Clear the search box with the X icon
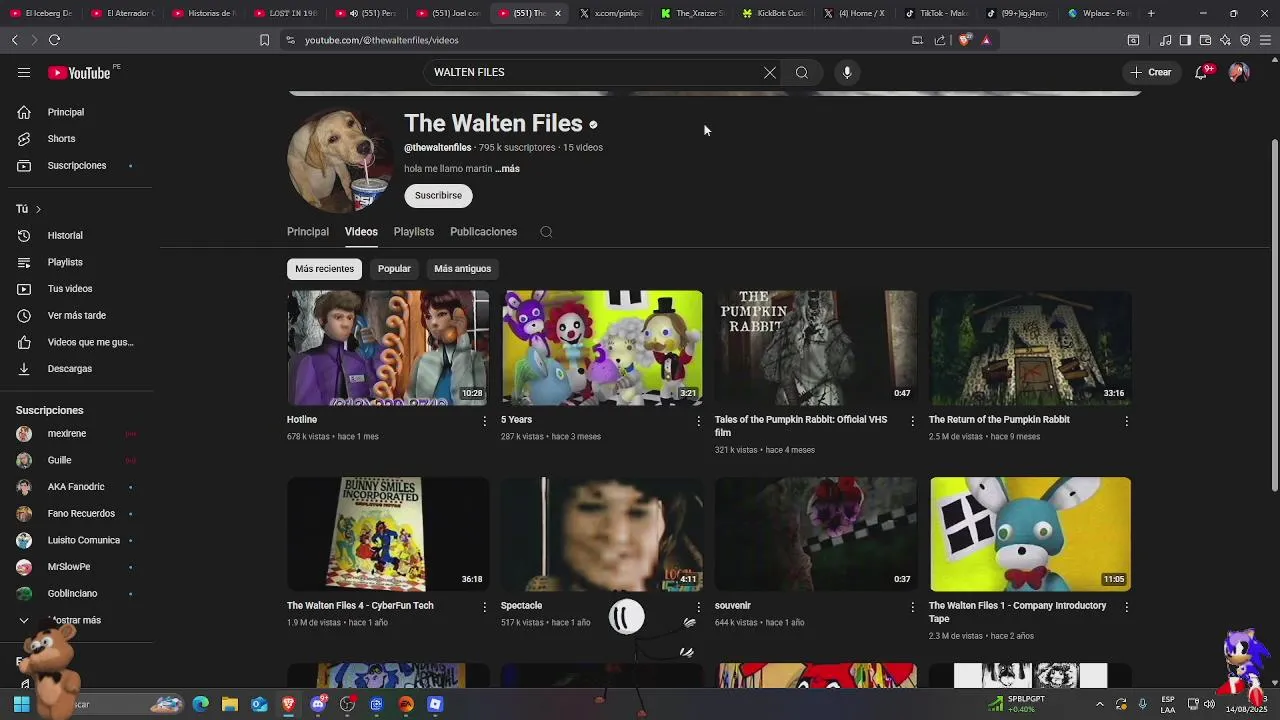Viewport: 1280px width, 720px height. pyautogui.click(x=770, y=72)
